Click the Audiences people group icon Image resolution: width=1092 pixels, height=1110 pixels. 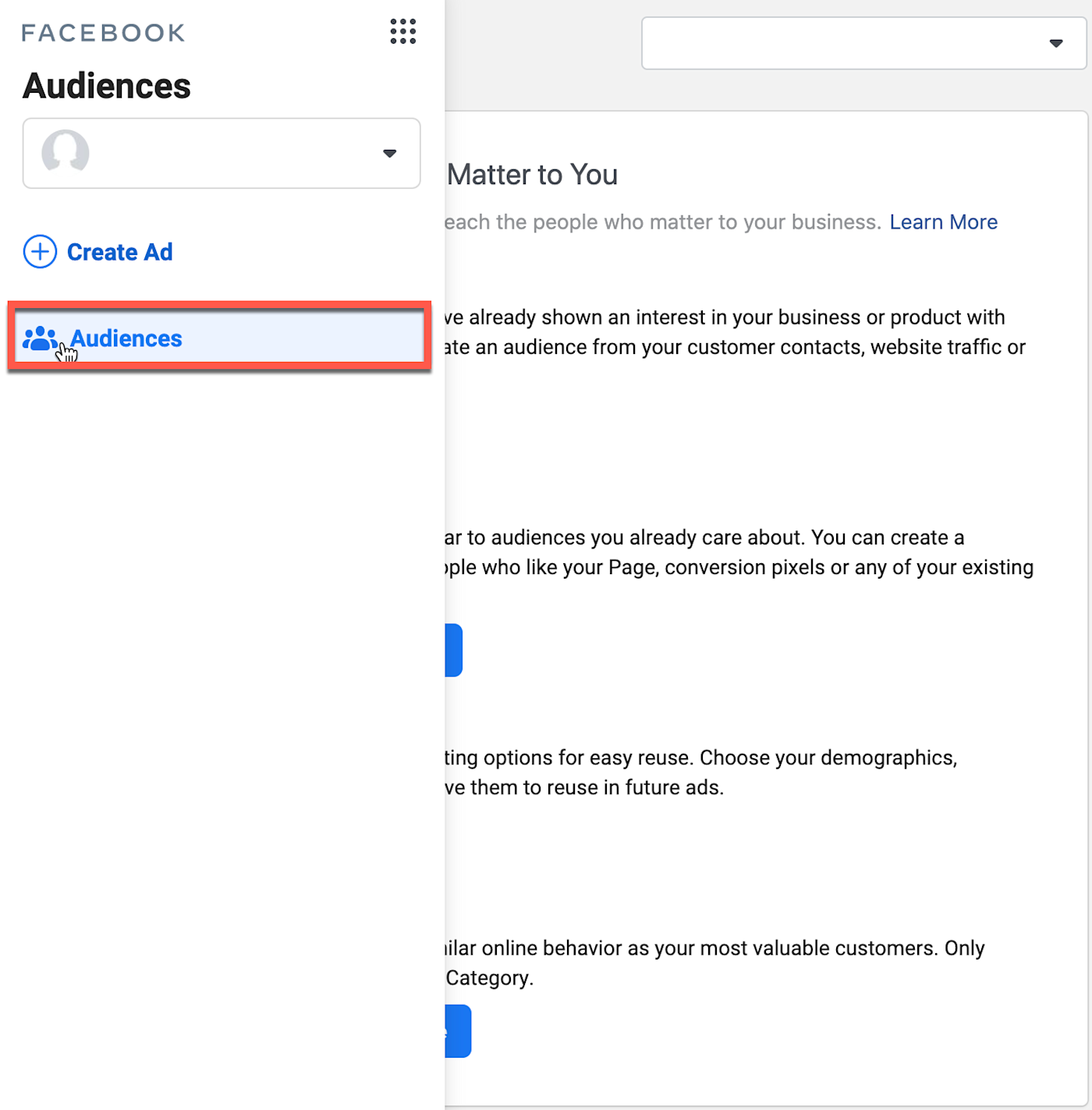39,339
